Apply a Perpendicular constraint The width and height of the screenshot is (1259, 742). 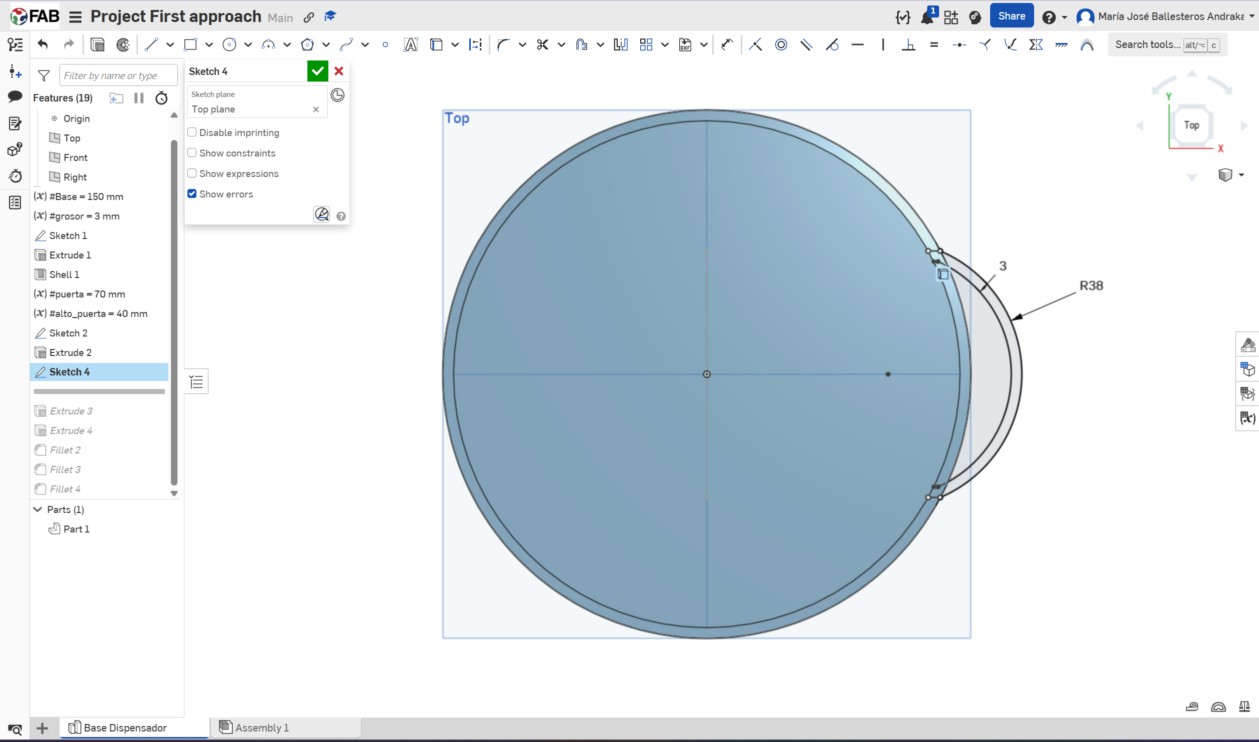[x=910, y=45]
